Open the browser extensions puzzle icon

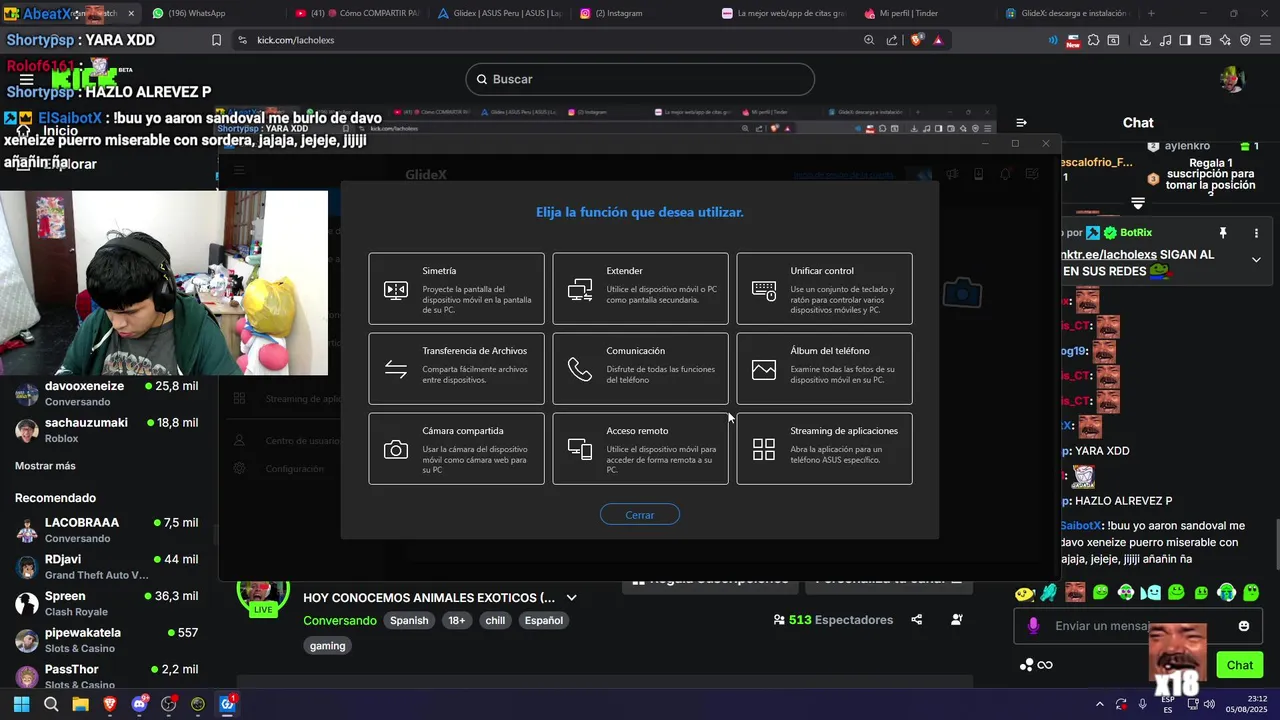coord(1094,40)
